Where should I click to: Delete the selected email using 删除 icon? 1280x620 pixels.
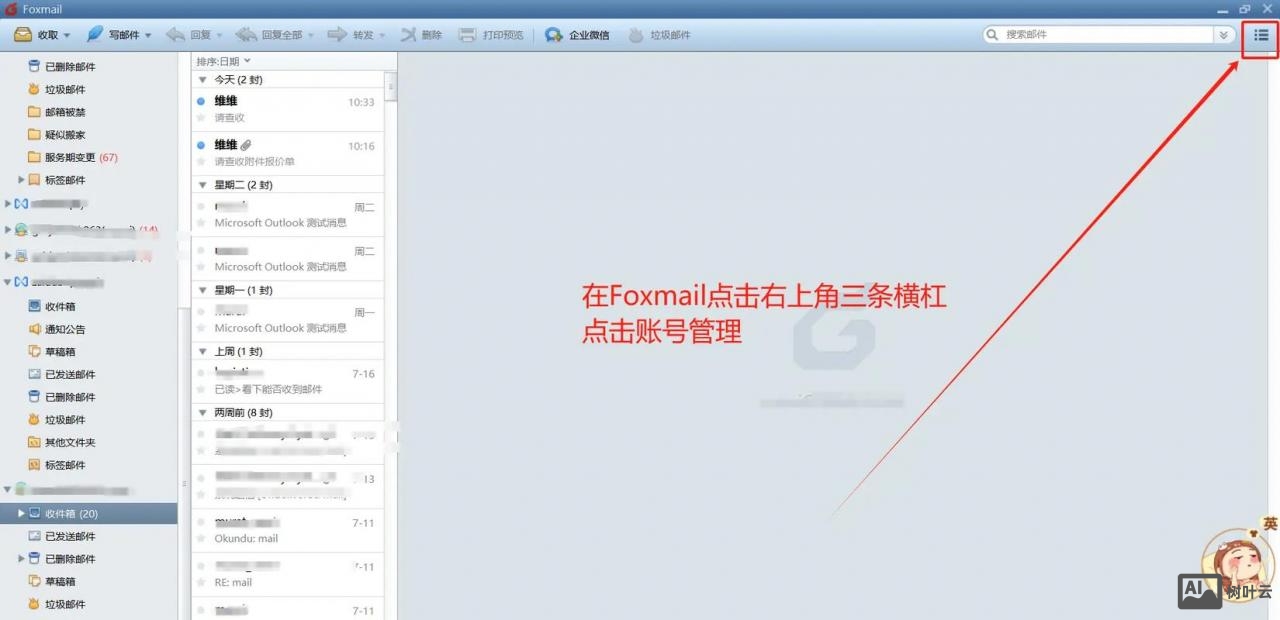pos(420,34)
